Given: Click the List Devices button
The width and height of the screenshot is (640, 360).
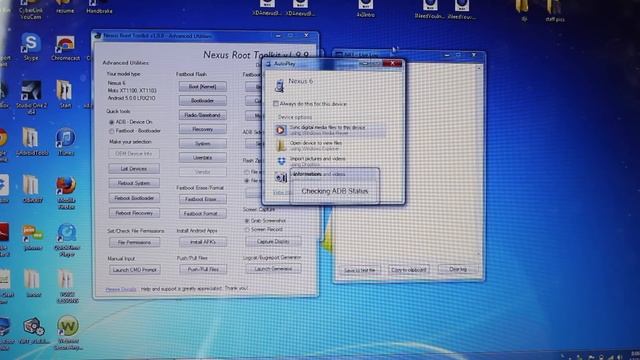Looking at the screenshot, I should (x=134, y=169).
